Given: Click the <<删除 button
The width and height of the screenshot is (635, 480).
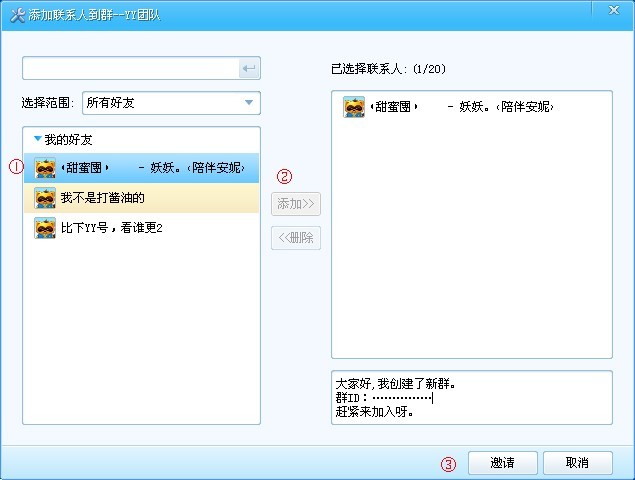Looking at the screenshot, I should tap(296, 238).
